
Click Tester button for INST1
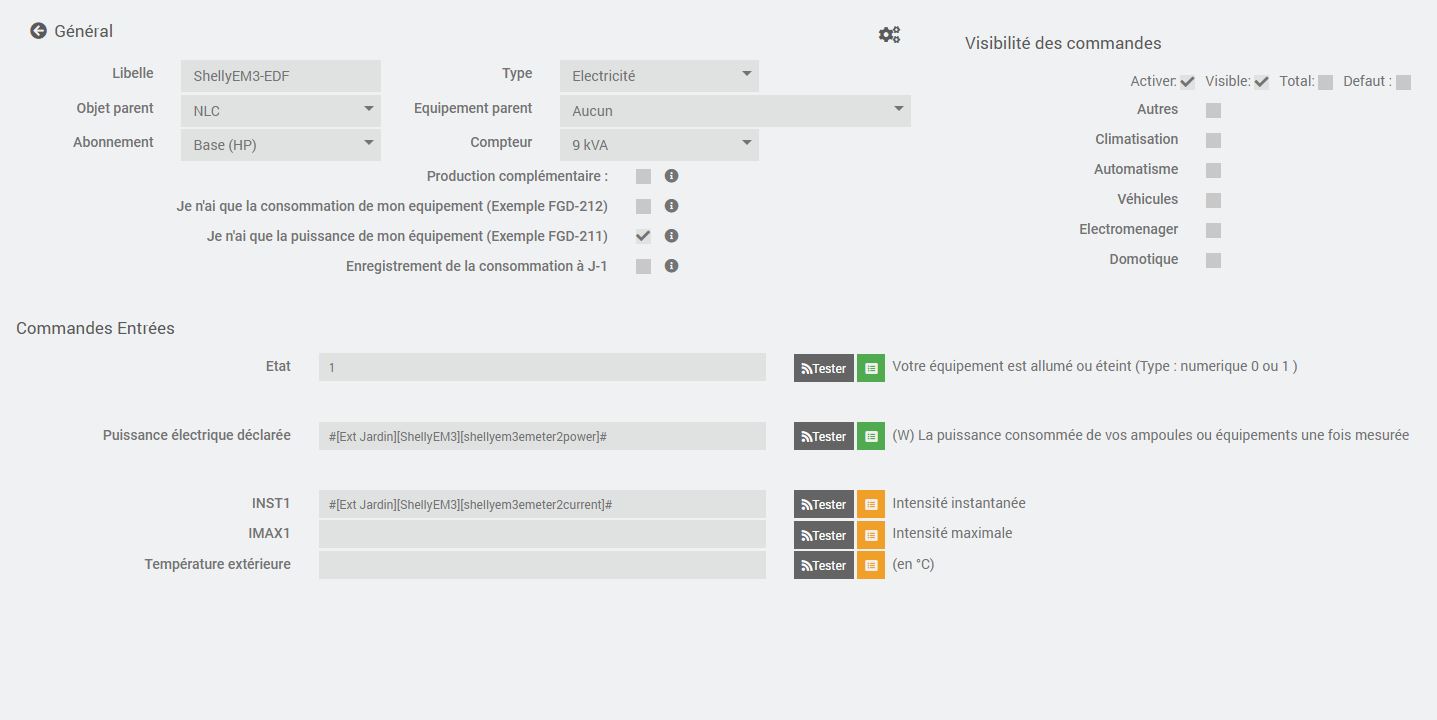pos(824,504)
